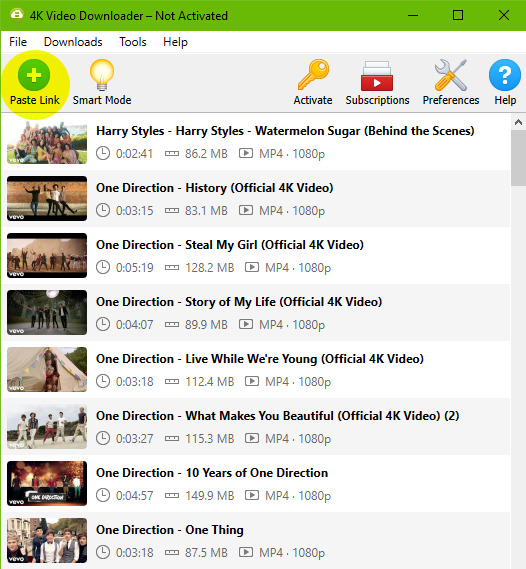The height and width of the screenshot is (569, 526).
Task: Click the clock icon beside 0:04:07
Action: click(103, 324)
